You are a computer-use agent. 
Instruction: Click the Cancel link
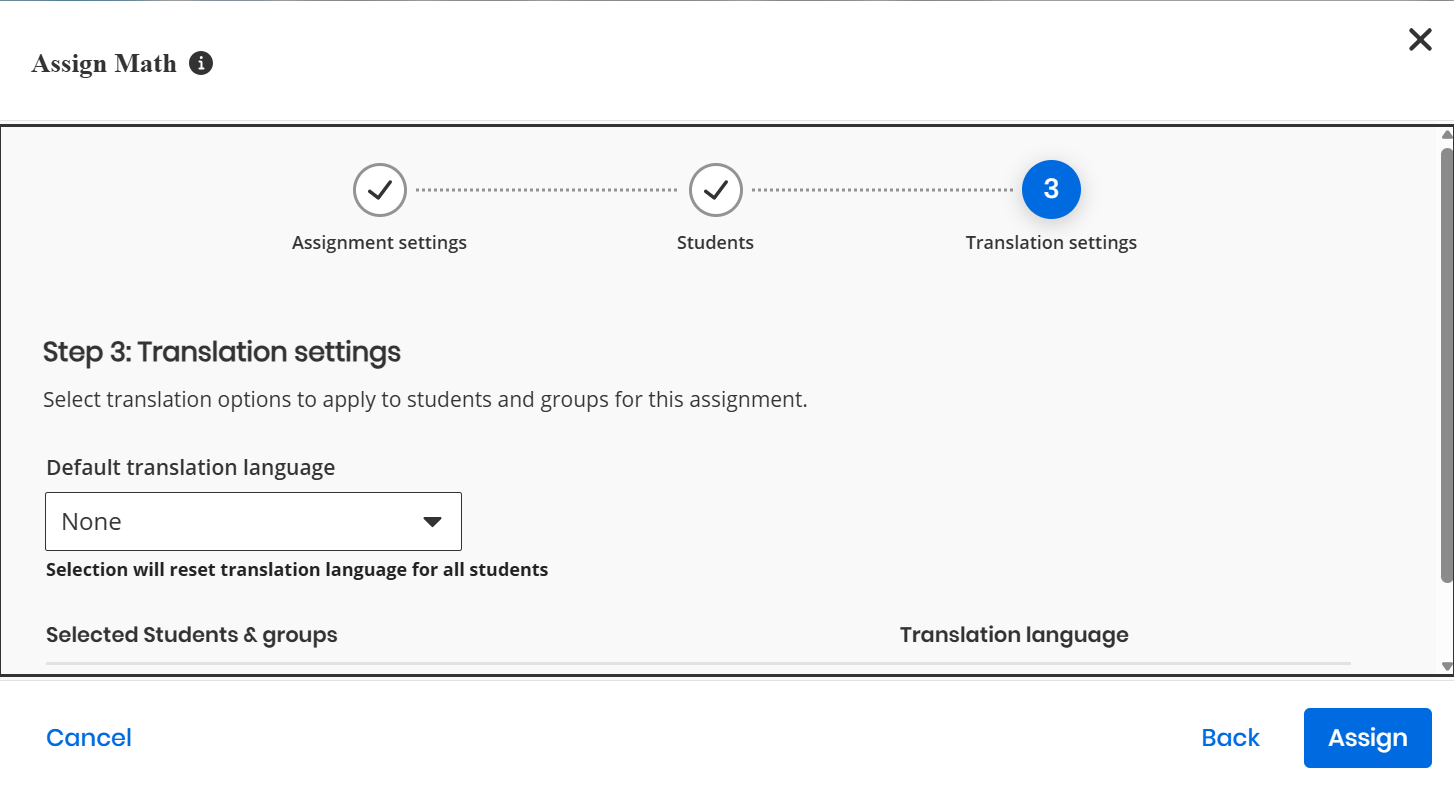[89, 738]
